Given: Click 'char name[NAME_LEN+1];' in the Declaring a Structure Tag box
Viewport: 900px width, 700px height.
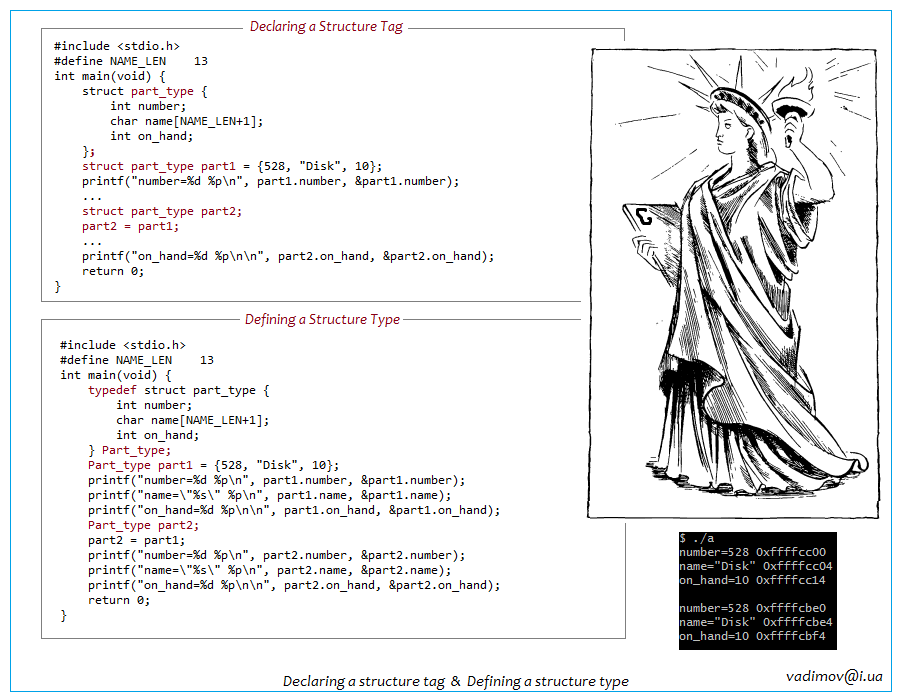Looking at the screenshot, I should [187, 121].
